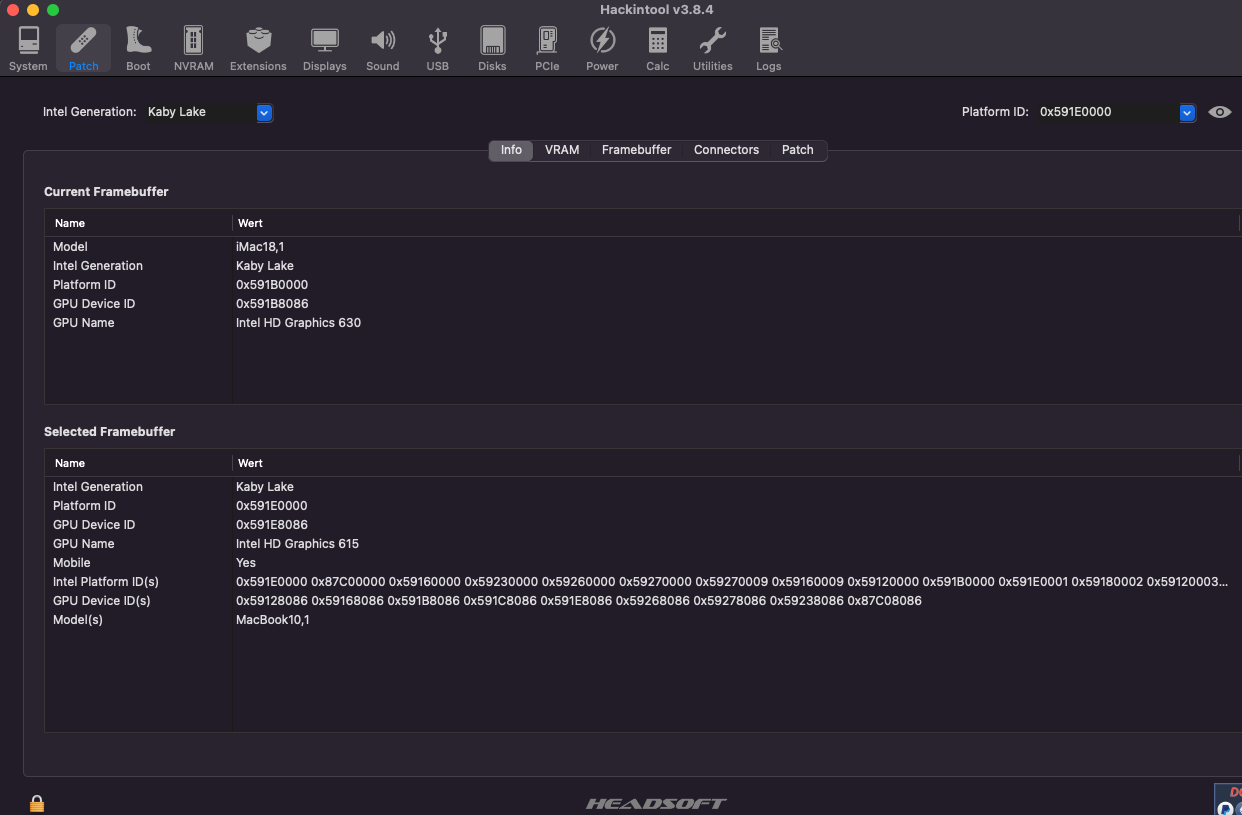
Task: Select the 0x591E0000 Platform ID value in Selected Framebuffer
Action: pos(272,506)
